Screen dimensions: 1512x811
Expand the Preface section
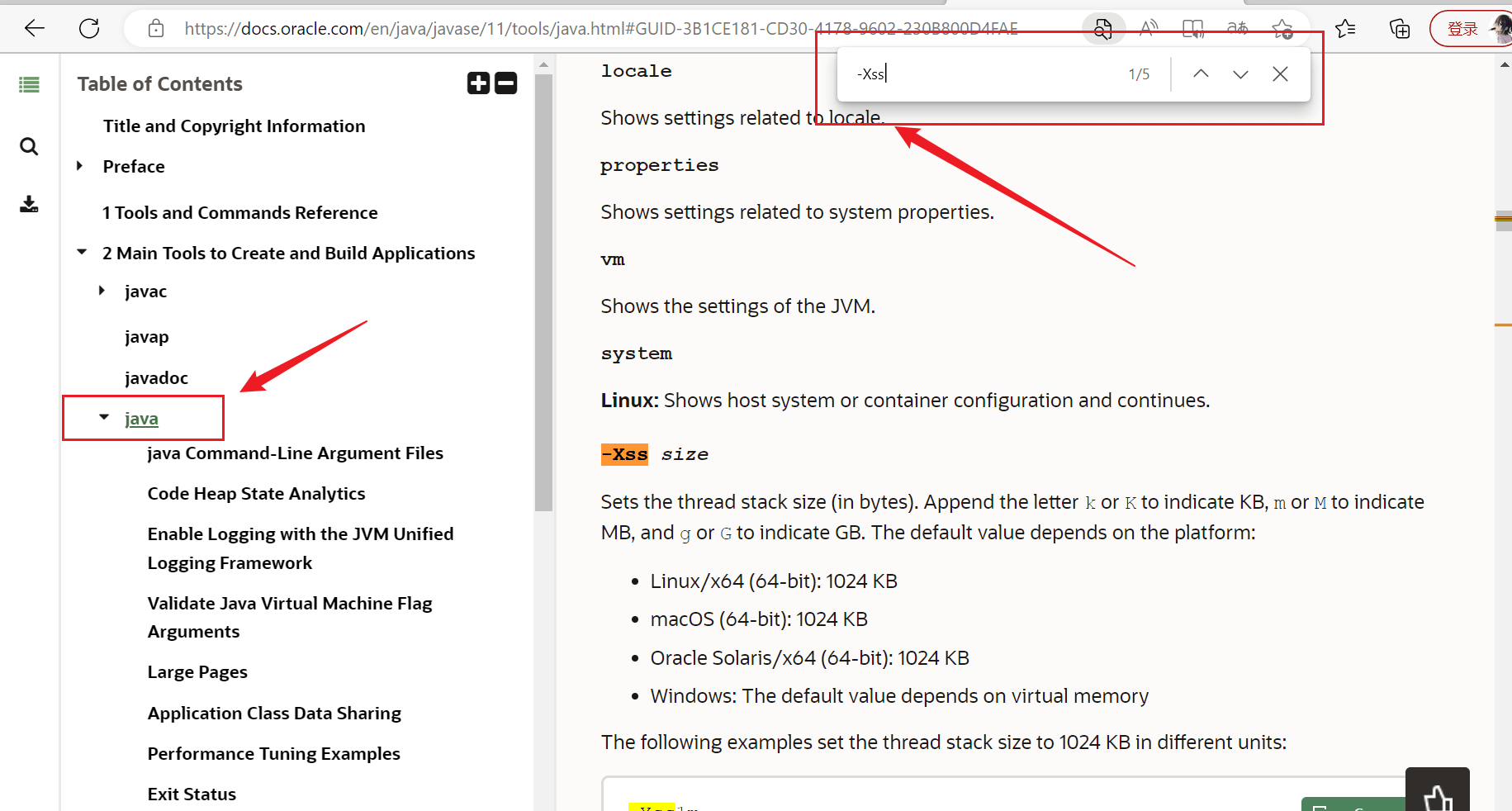tap(80, 166)
